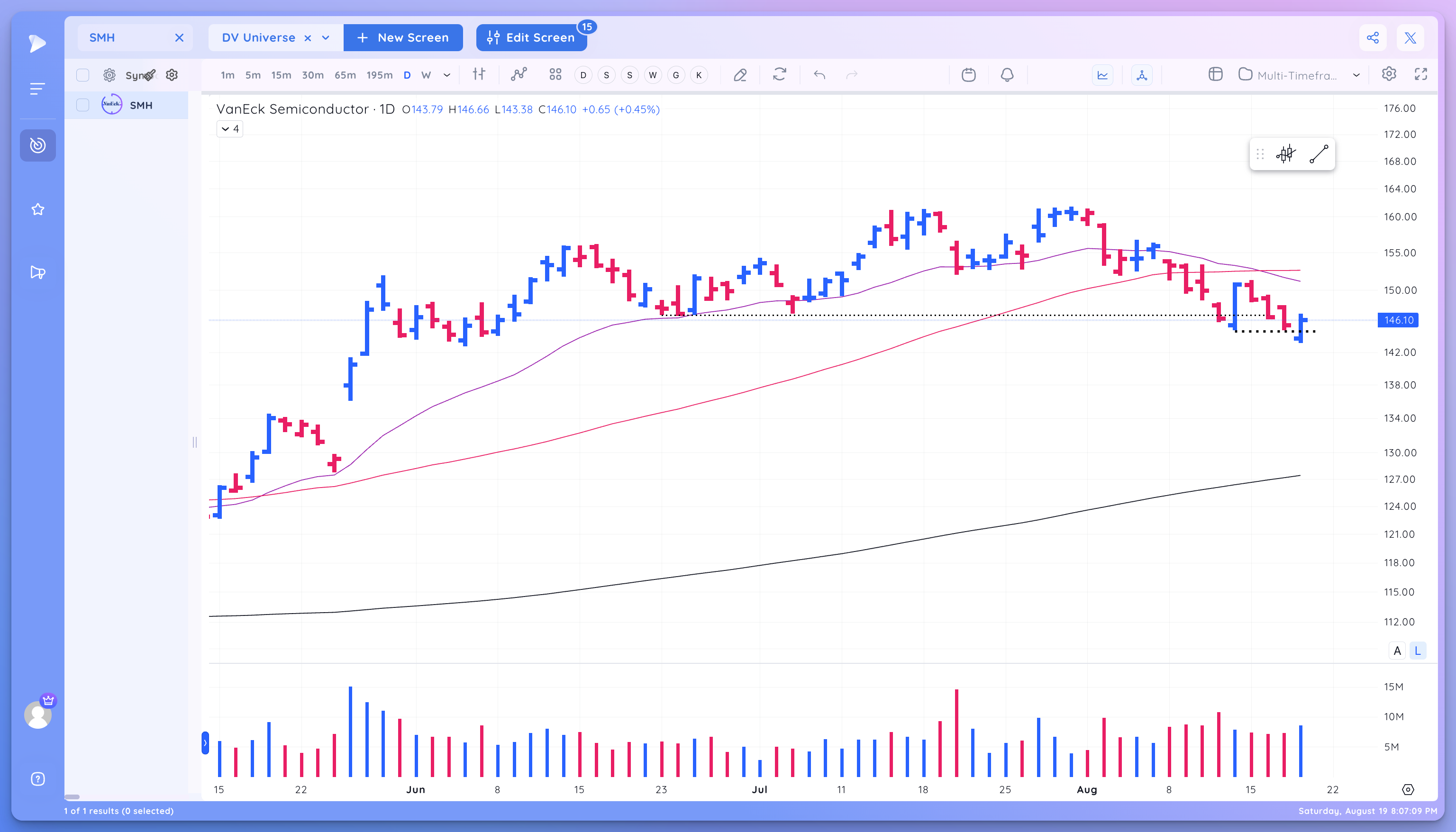This screenshot has height=832, width=1456.
Task: Click the refresh sync arrows icon
Action: pyautogui.click(x=780, y=74)
